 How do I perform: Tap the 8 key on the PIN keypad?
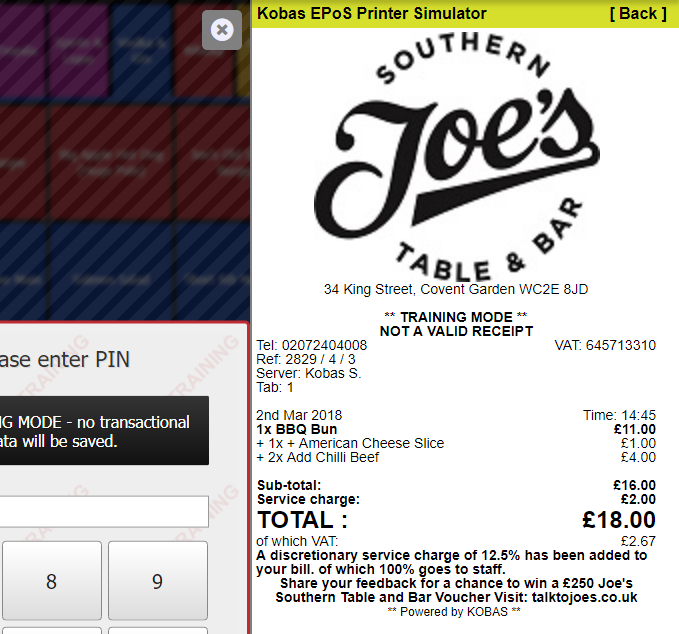click(x=52, y=581)
